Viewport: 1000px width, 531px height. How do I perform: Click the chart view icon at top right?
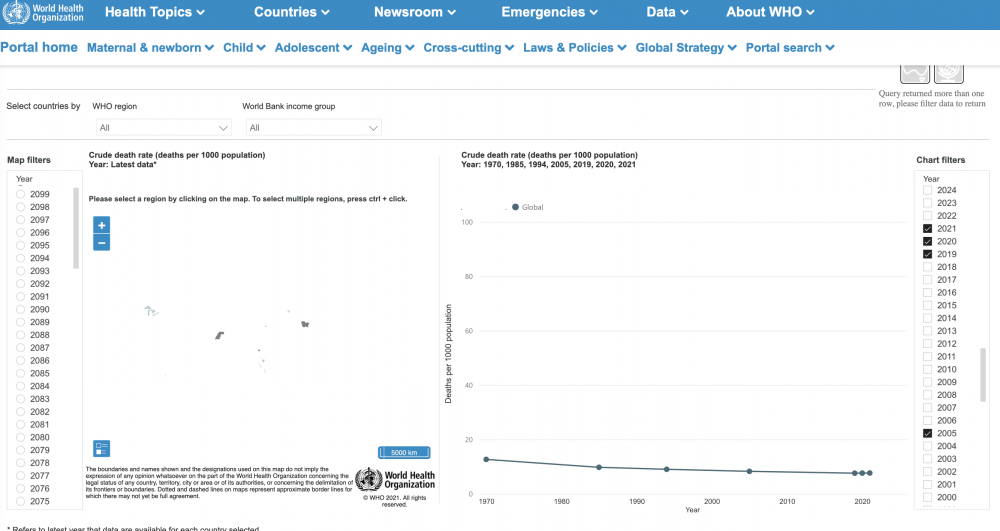[x=915, y=72]
